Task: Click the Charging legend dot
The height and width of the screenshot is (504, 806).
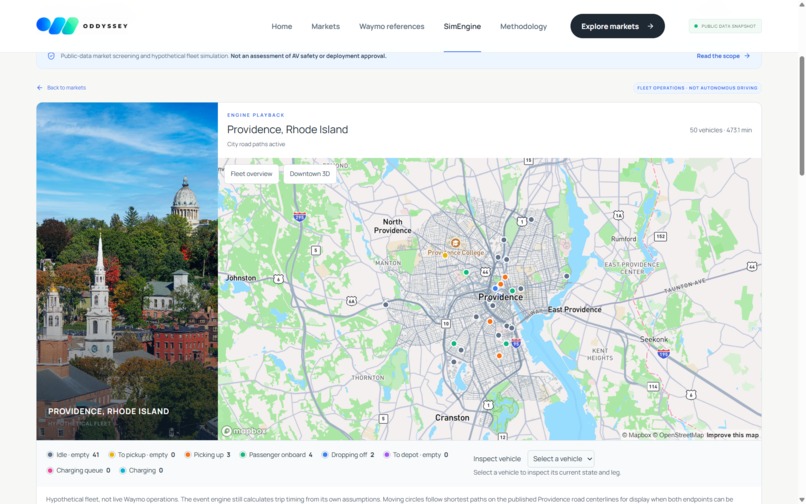Action: [x=122, y=471]
